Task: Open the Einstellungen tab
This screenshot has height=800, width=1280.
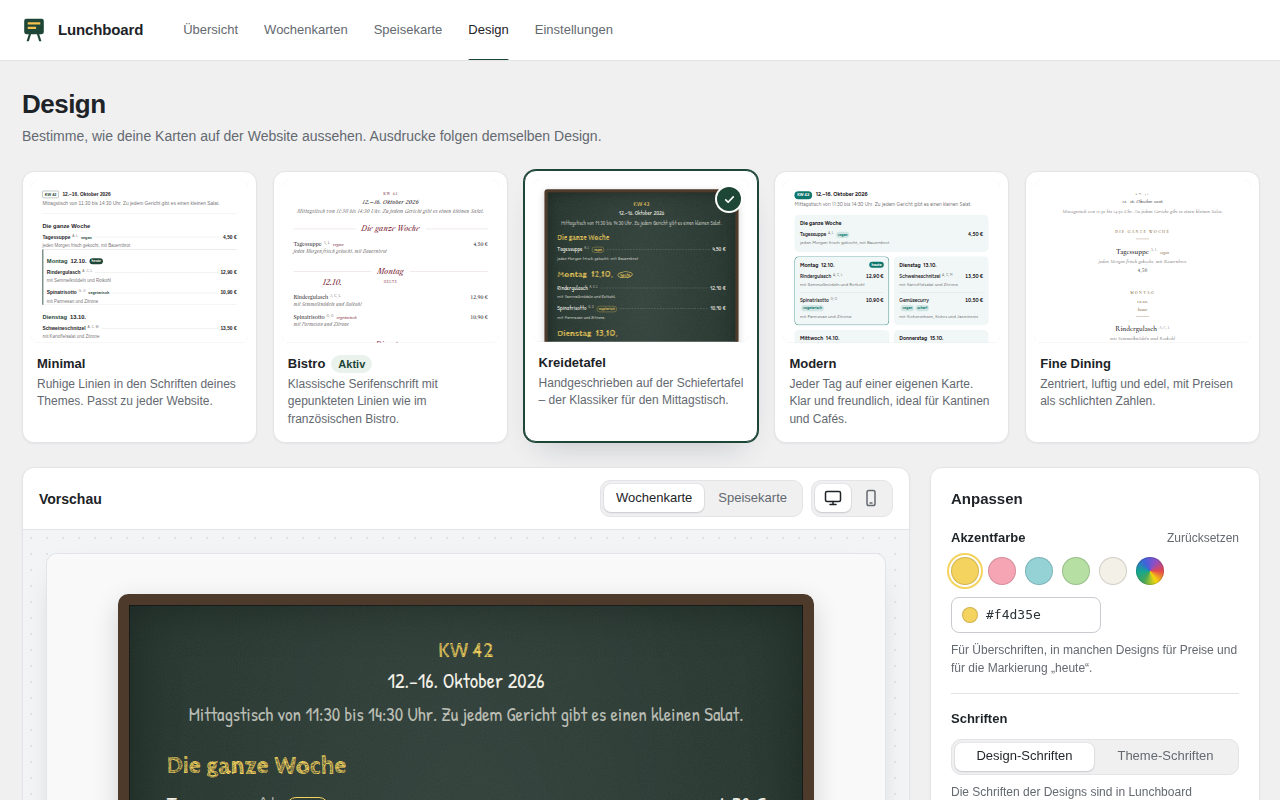Action: click(574, 30)
